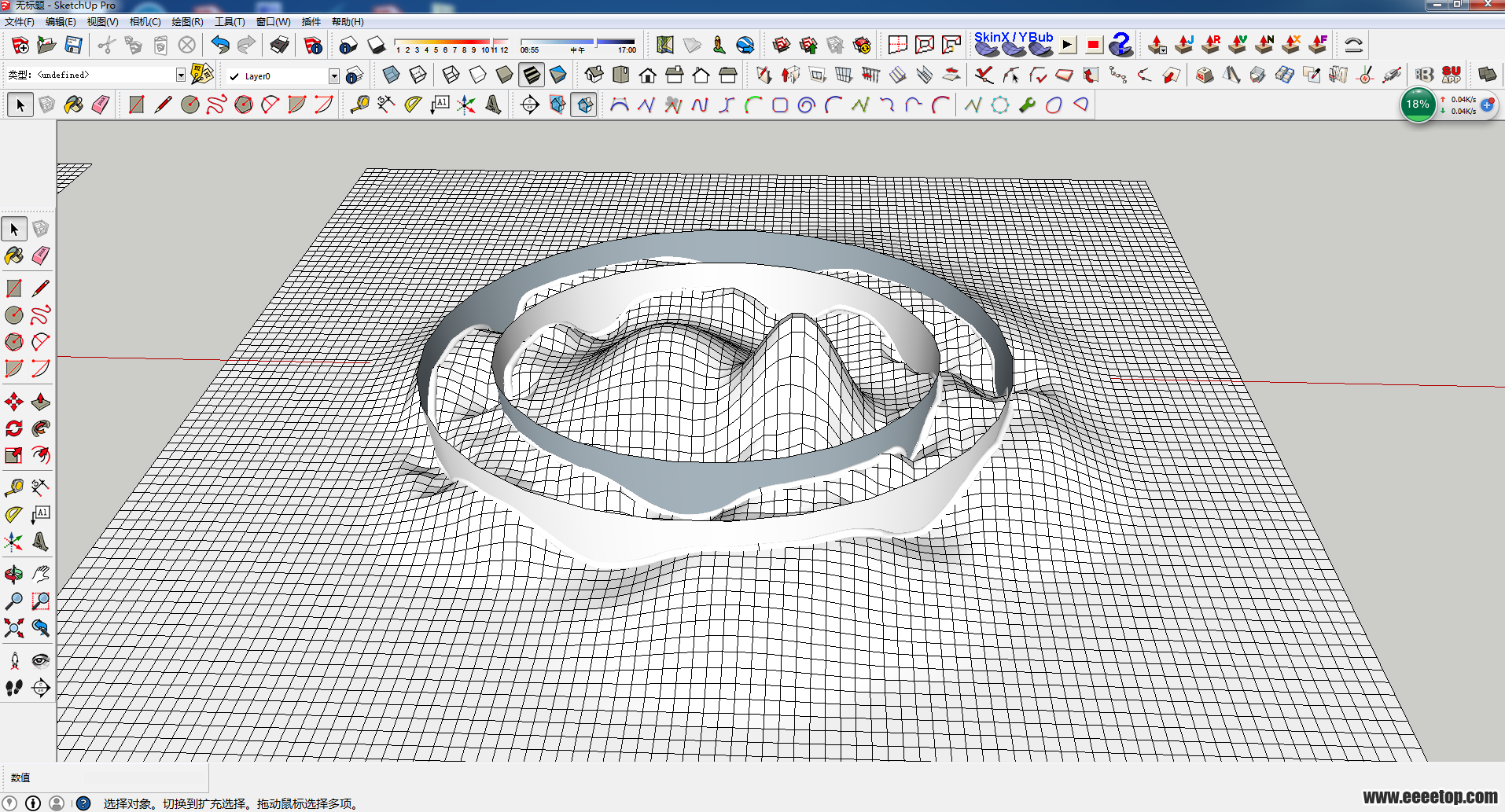Open the sandbox tool small dropdown arrow

1161,51
